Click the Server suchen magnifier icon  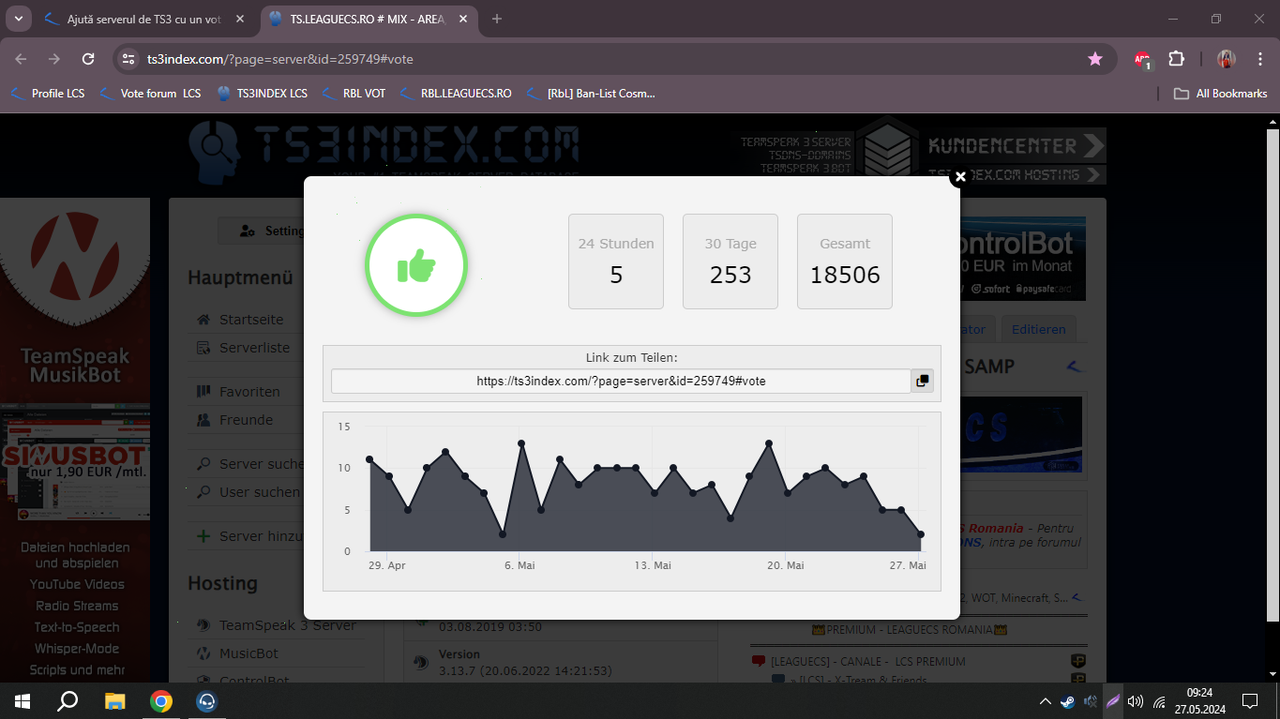pos(204,464)
